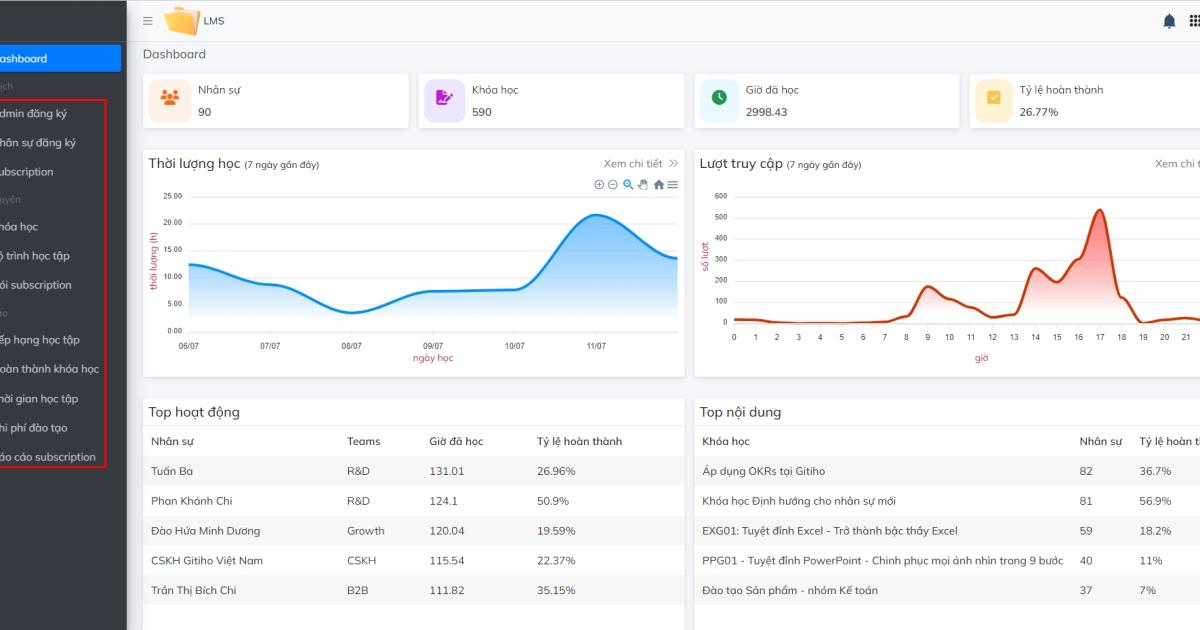Click the peak at hour 17 on chart

pyautogui.click(x=1100, y=211)
